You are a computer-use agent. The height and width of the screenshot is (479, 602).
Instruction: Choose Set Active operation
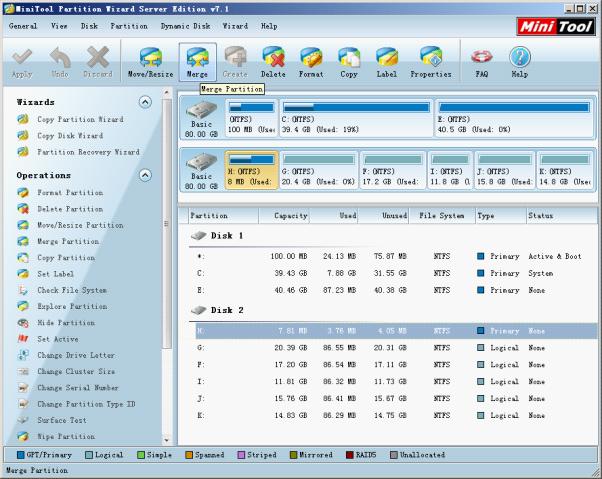[x=48, y=339]
